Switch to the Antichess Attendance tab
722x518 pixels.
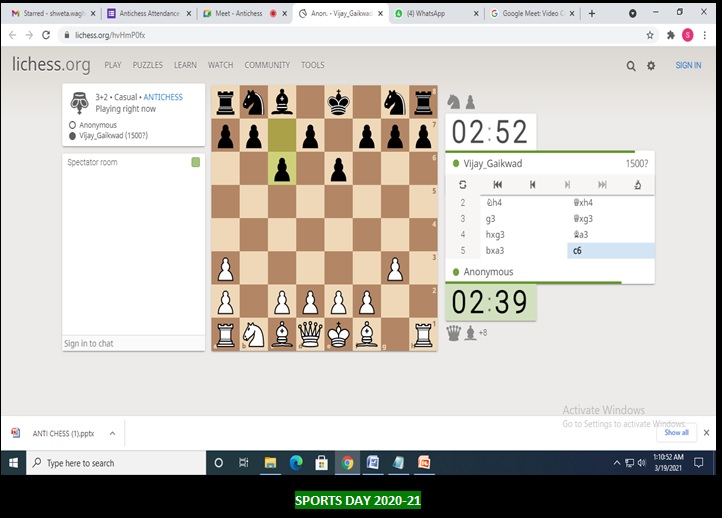(149, 13)
